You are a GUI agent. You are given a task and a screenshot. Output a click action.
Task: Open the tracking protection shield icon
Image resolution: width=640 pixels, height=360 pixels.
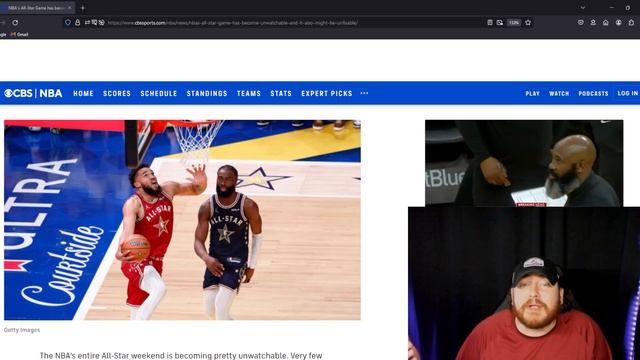(x=68, y=23)
